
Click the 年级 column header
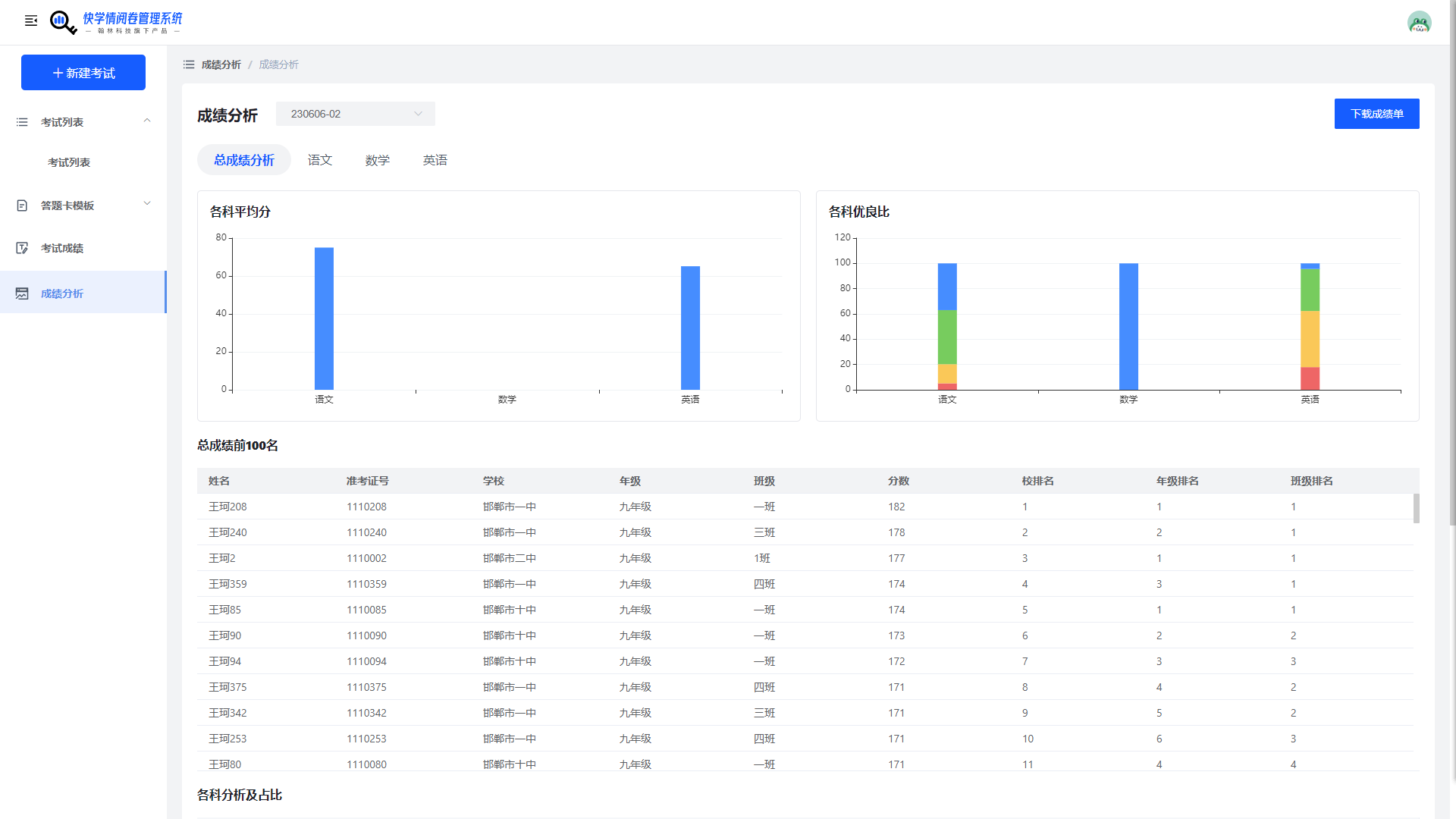(630, 481)
